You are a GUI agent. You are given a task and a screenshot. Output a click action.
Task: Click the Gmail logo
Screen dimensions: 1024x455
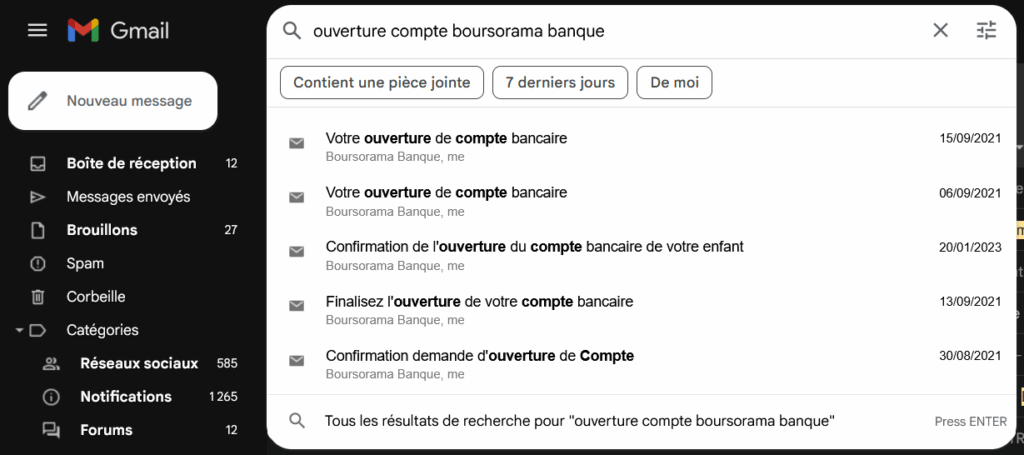click(x=118, y=30)
